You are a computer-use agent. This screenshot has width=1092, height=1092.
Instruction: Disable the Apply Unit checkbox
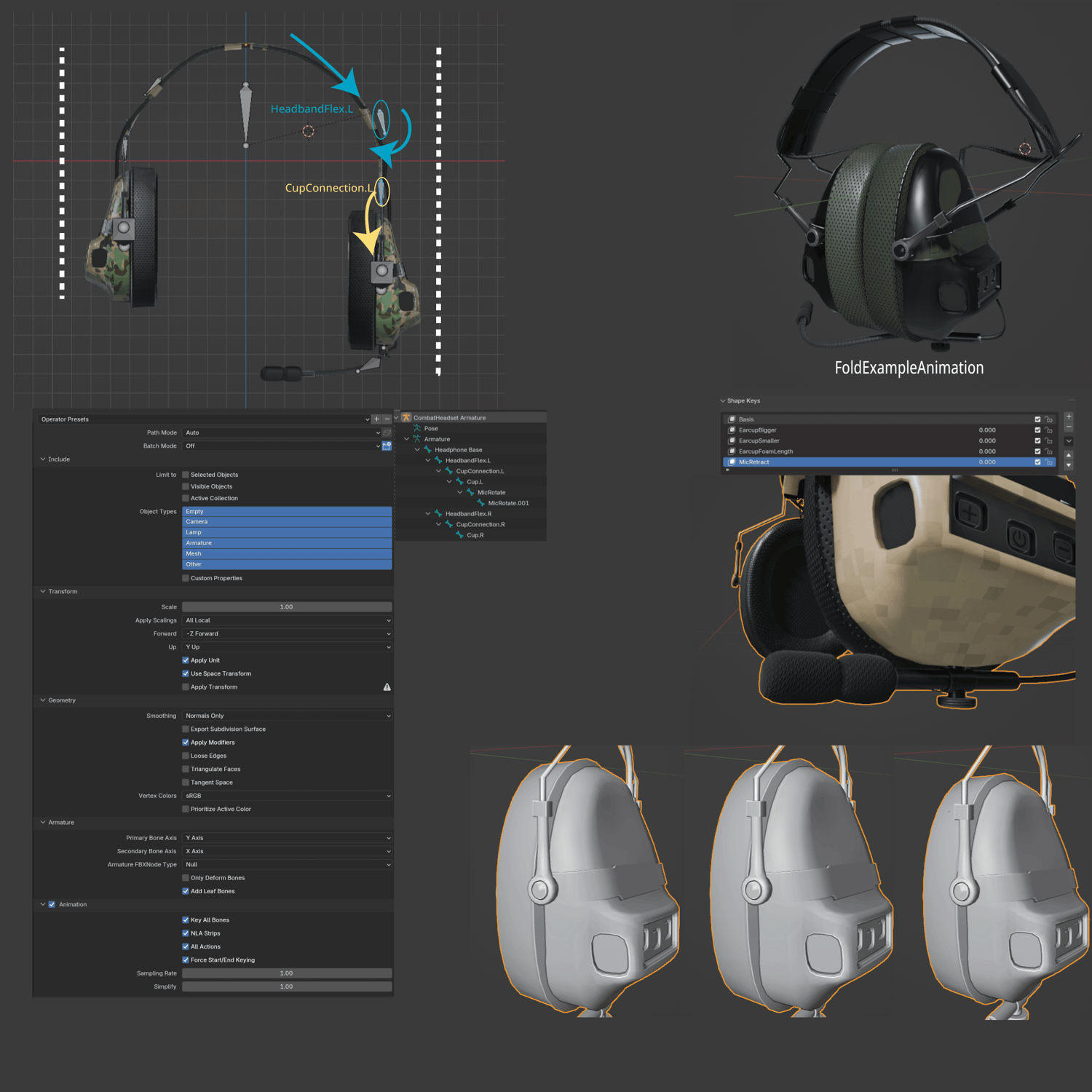tap(186, 660)
